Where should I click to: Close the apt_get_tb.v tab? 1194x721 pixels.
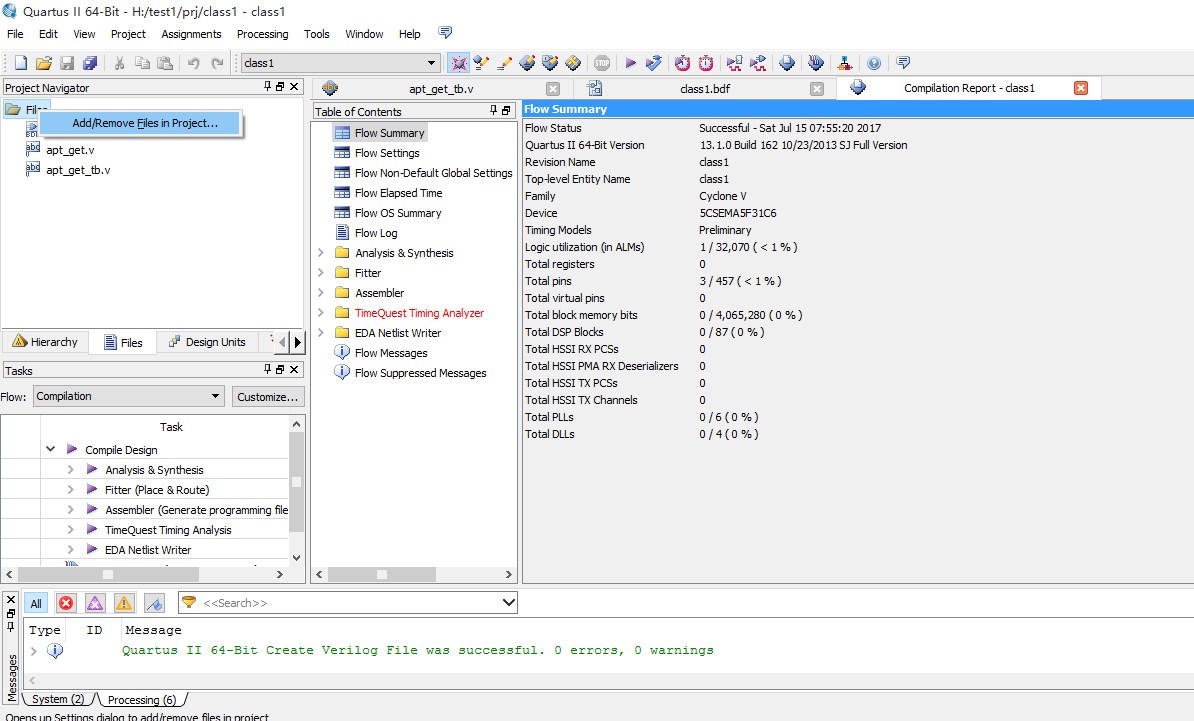pos(553,89)
